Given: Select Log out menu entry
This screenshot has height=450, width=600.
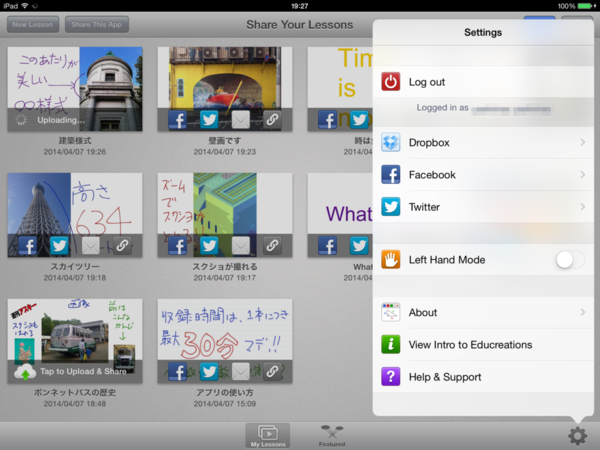Looking at the screenshot, I should tap(483, 82).
